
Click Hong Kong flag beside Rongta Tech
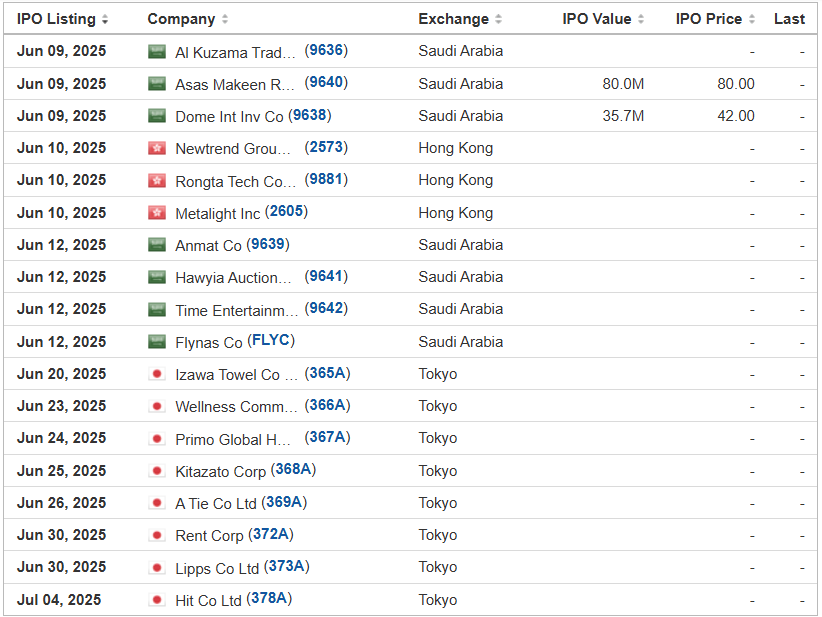click(157, 181)
